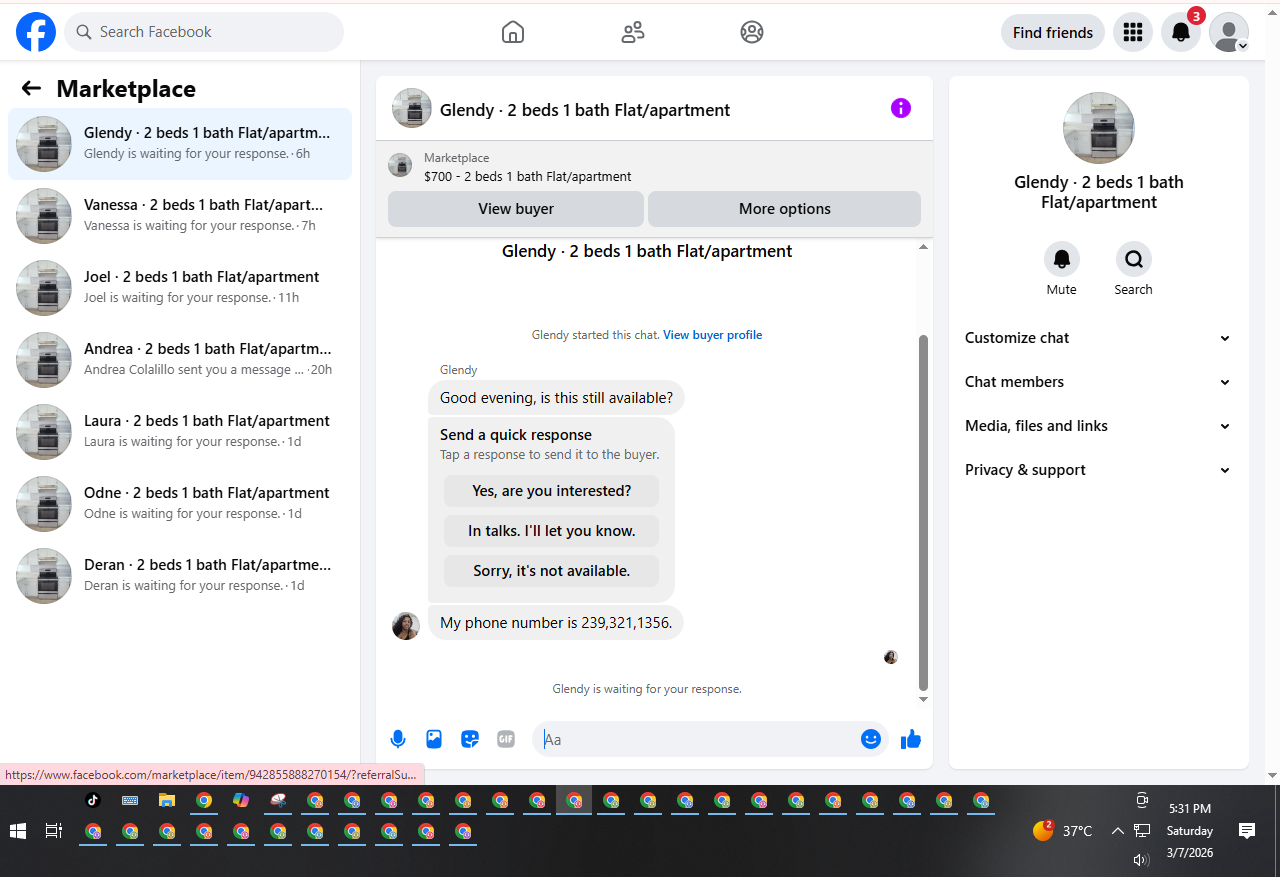Open the $700 Marketplace listing banner
The width and height of the screenshot is (1280, 877).
(x=654, y=167)
